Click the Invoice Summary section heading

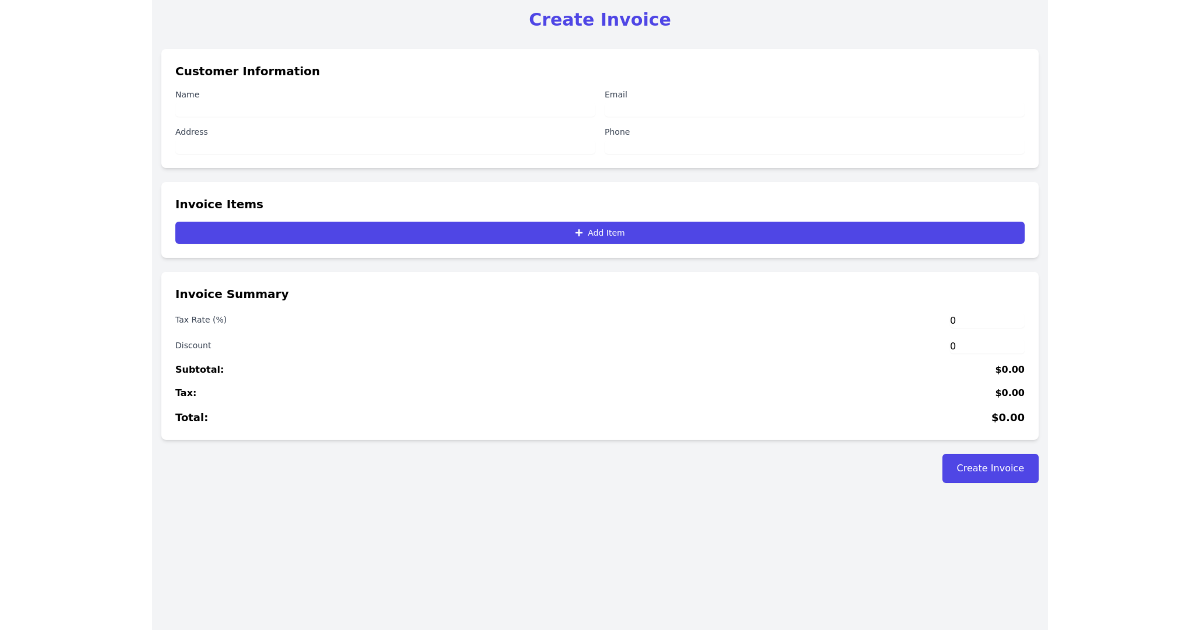tap(232, 294)
